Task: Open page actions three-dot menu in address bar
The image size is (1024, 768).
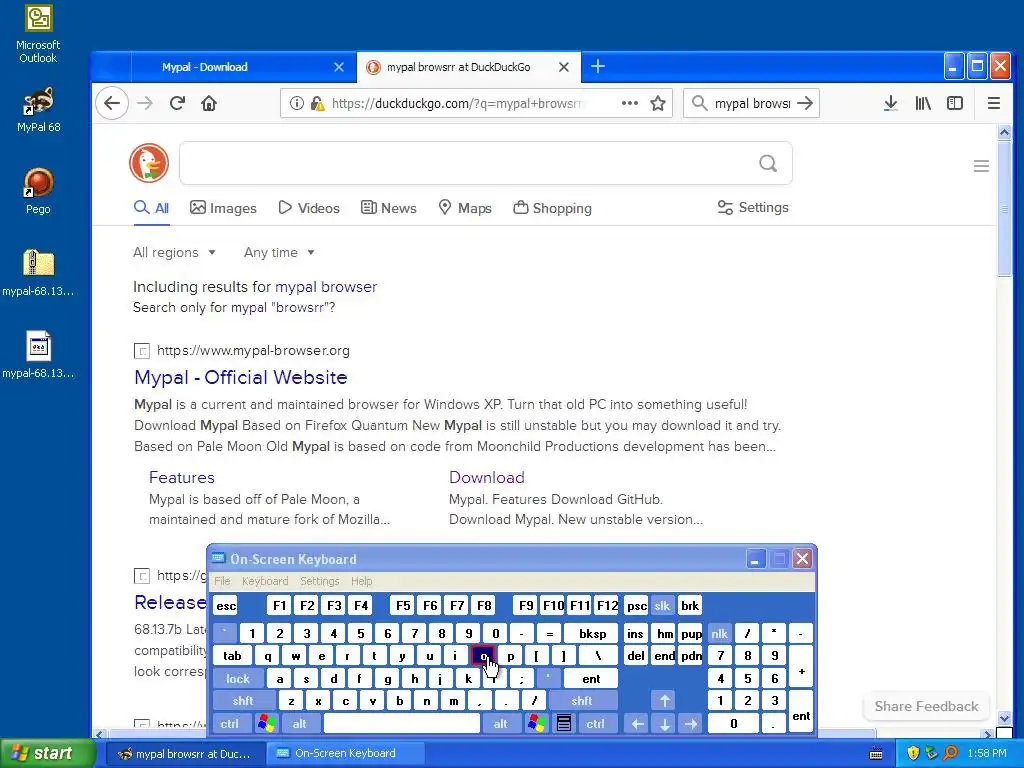Action: (630, 103)
